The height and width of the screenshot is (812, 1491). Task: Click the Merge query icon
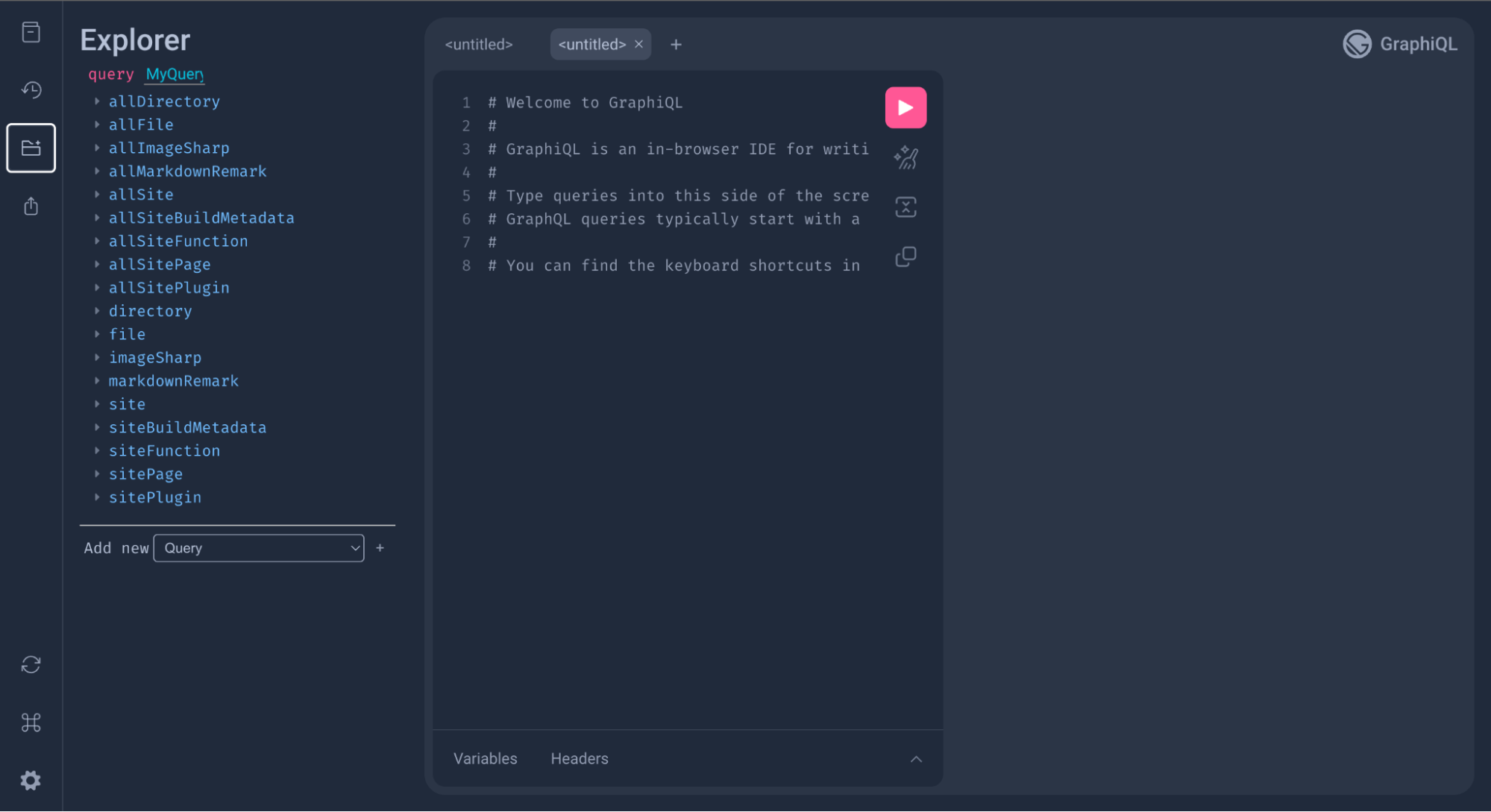(905, 207)
